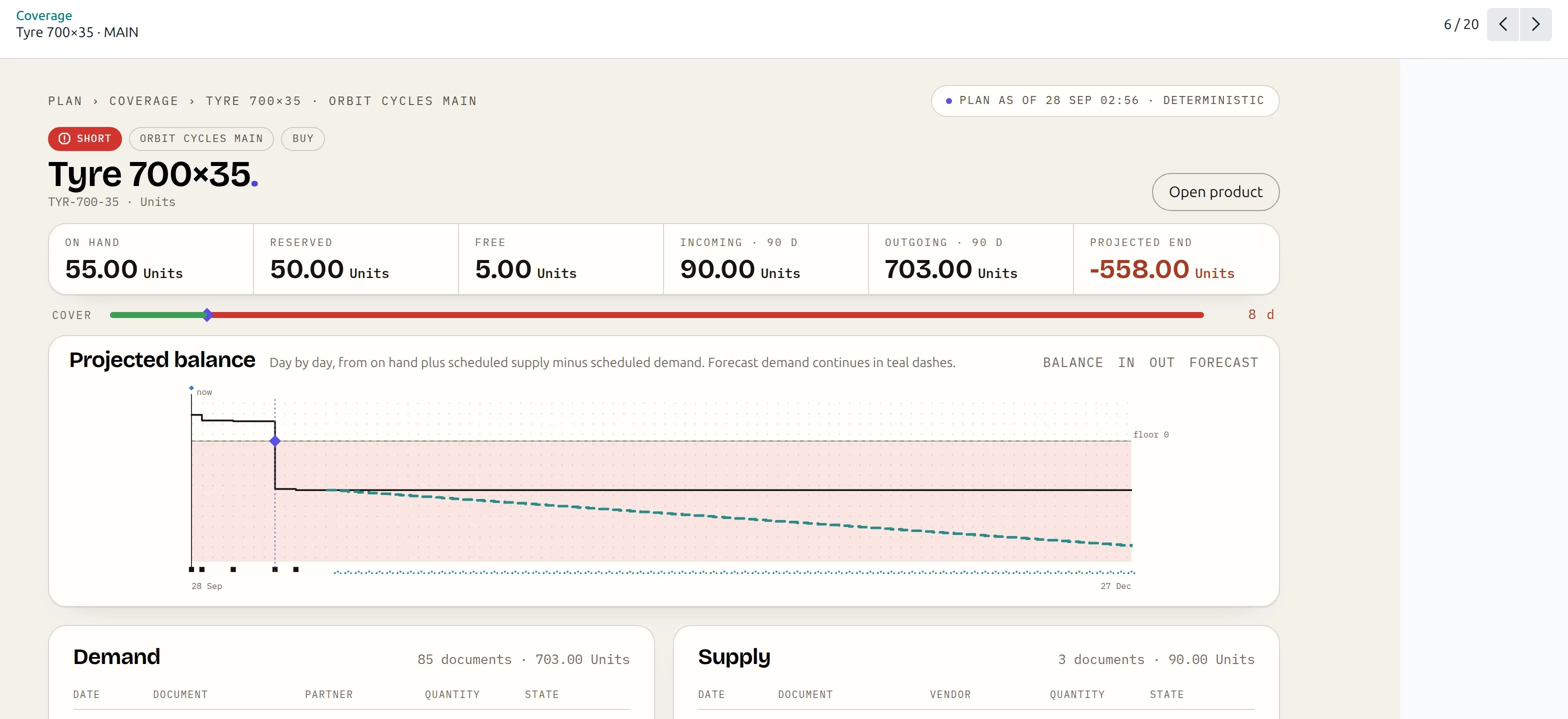
Task: Go to the next record arrow
Action: [x=1535, y=24]
